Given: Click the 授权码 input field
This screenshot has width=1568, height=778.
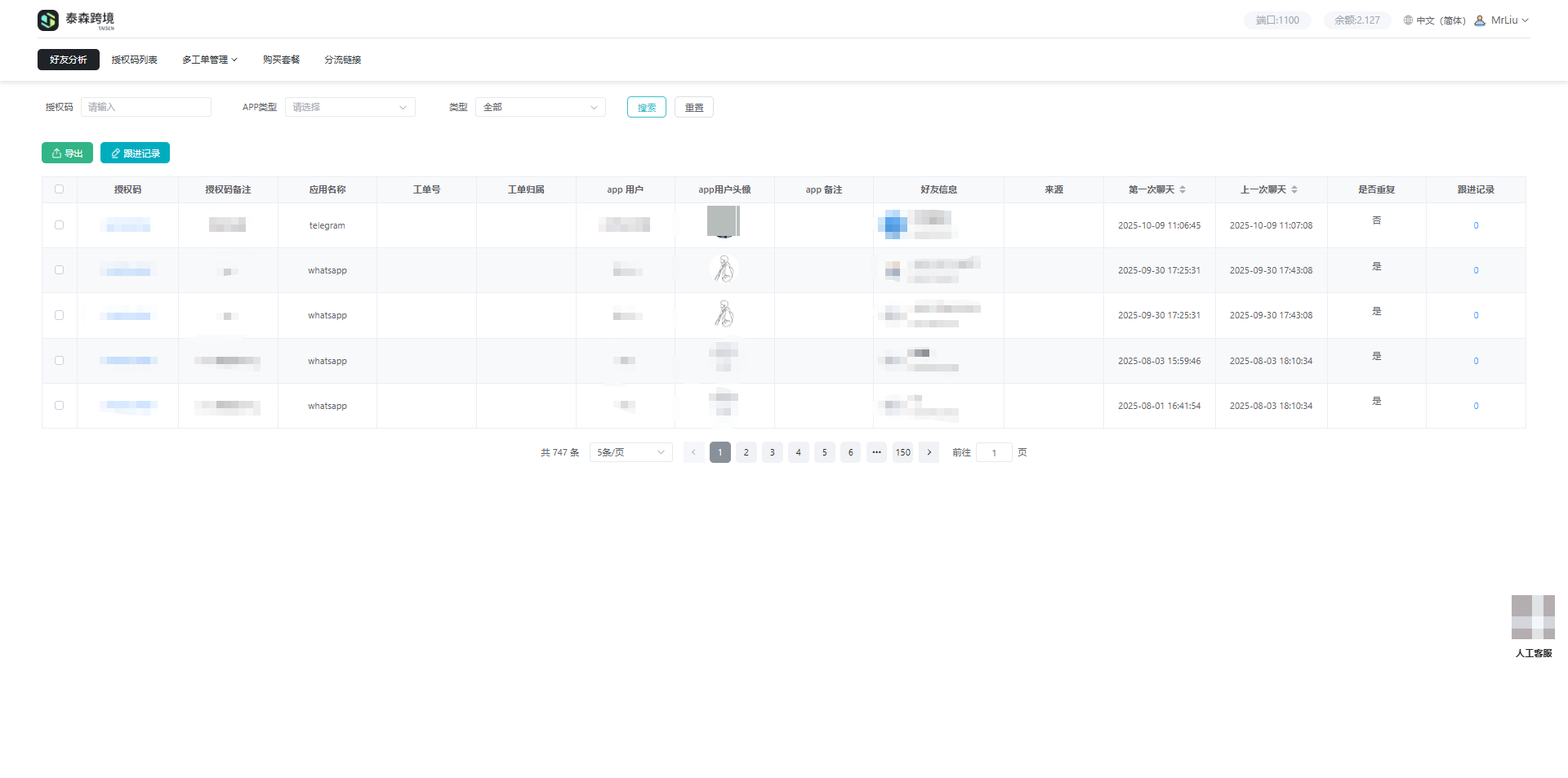Looking at the screenshot, I should click(x=145, y=107).
